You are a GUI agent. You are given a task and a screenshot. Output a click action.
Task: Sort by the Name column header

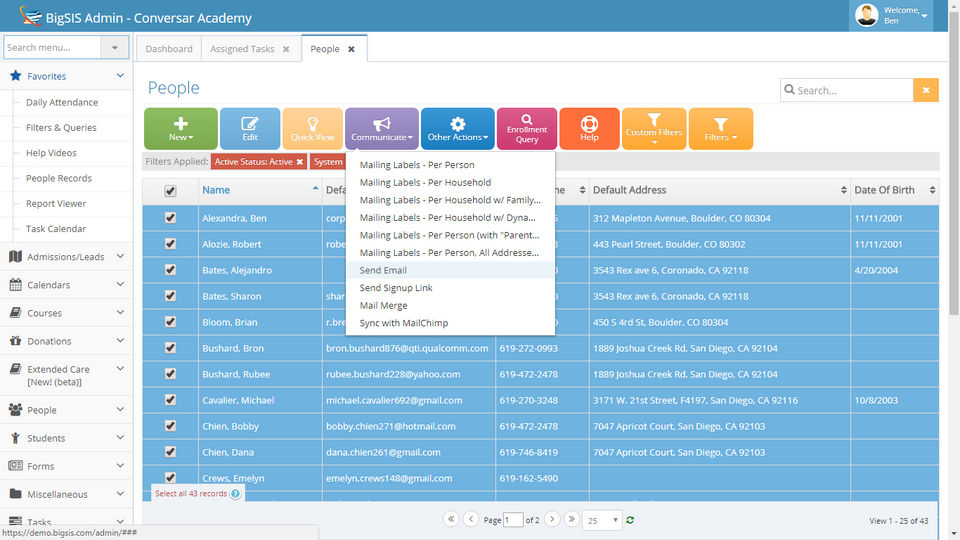[x=260, y=190]
